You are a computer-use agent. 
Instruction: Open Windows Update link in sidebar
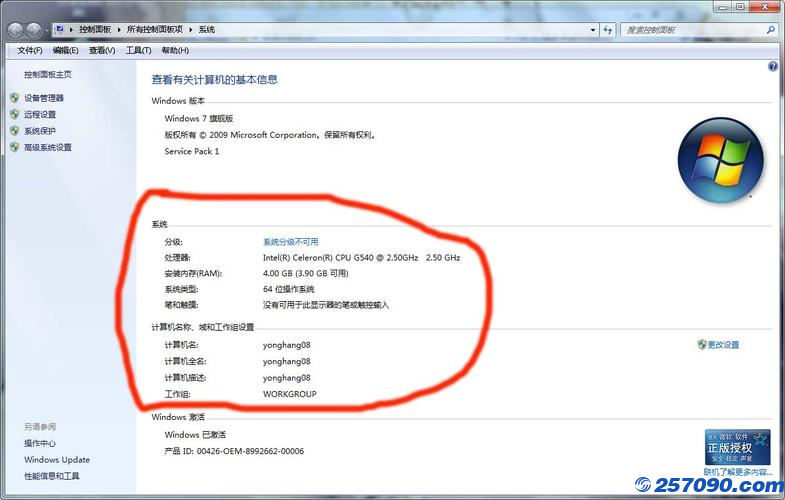[x=57, y=459]
